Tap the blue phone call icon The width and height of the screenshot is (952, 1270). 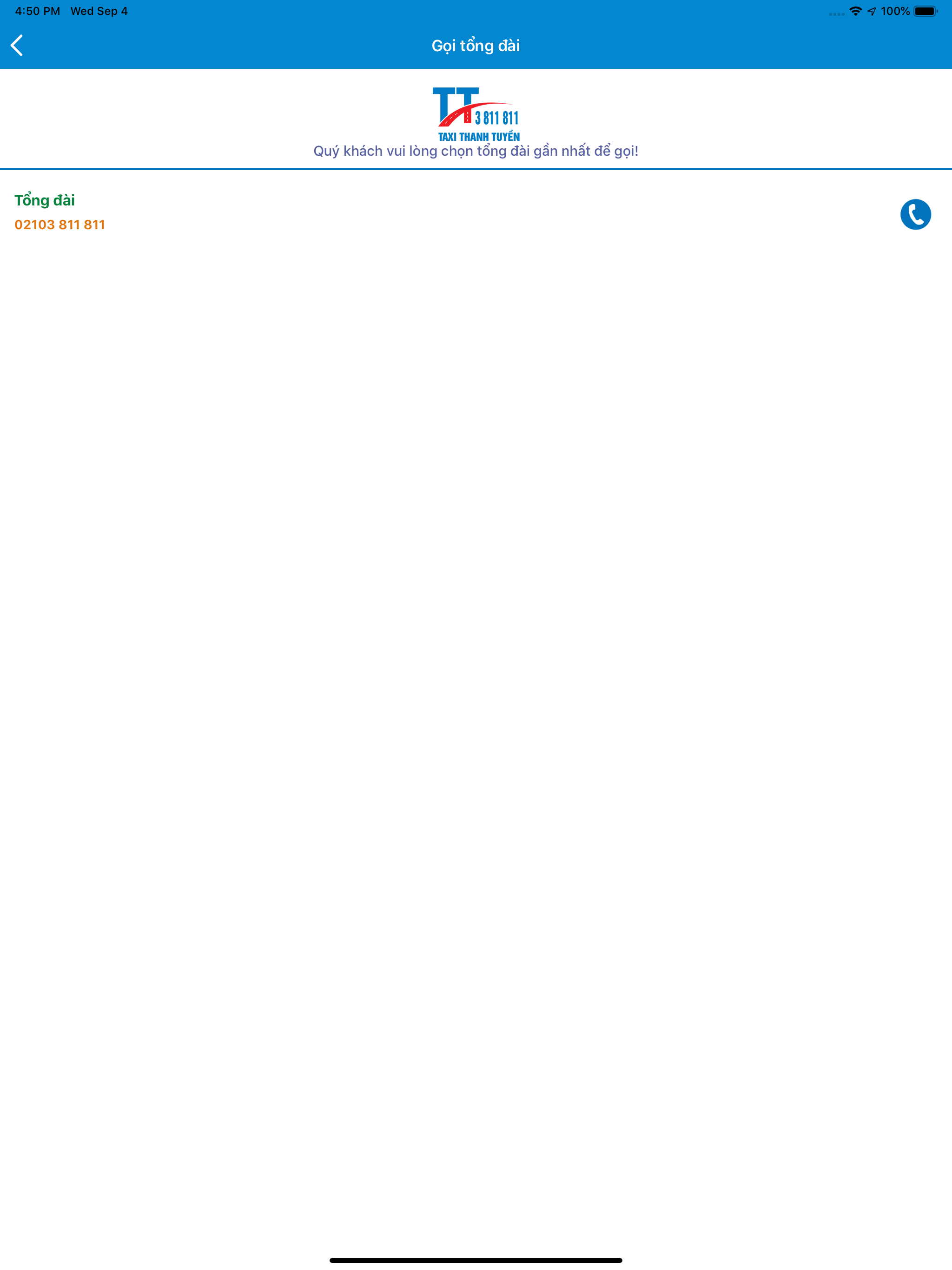click(x=915, y=214)
